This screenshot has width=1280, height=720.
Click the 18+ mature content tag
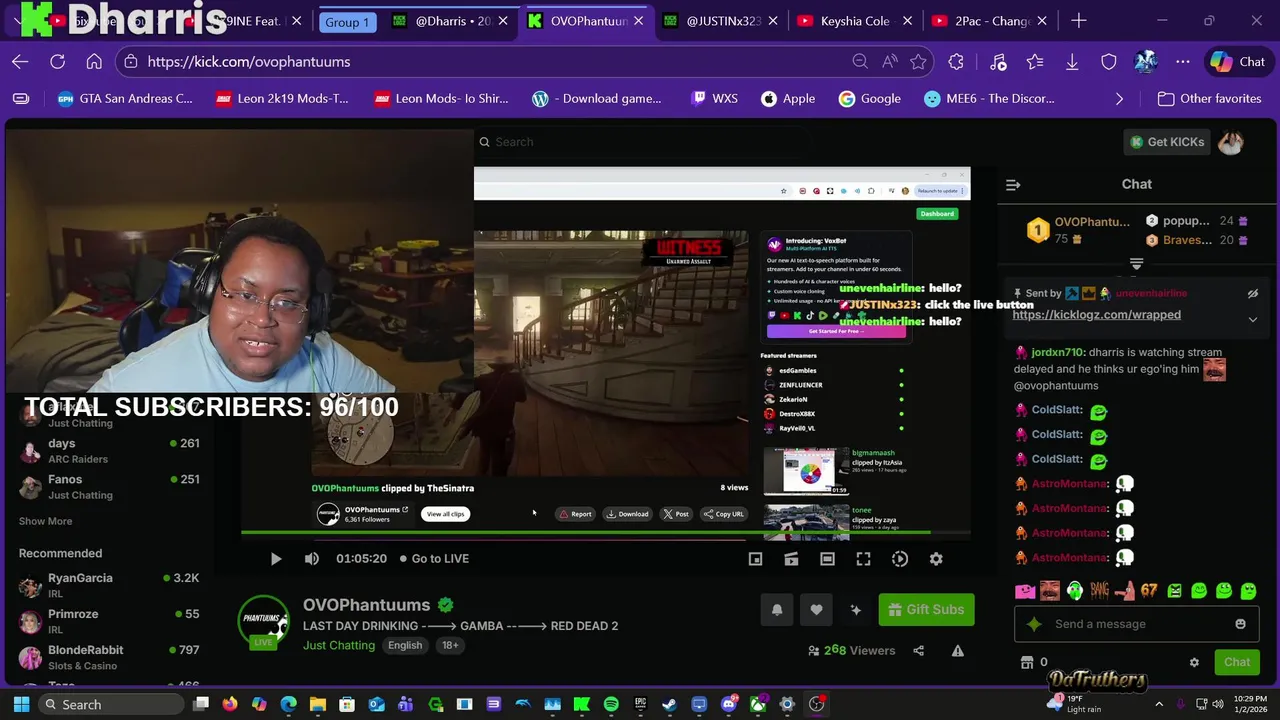coord(450,646)
